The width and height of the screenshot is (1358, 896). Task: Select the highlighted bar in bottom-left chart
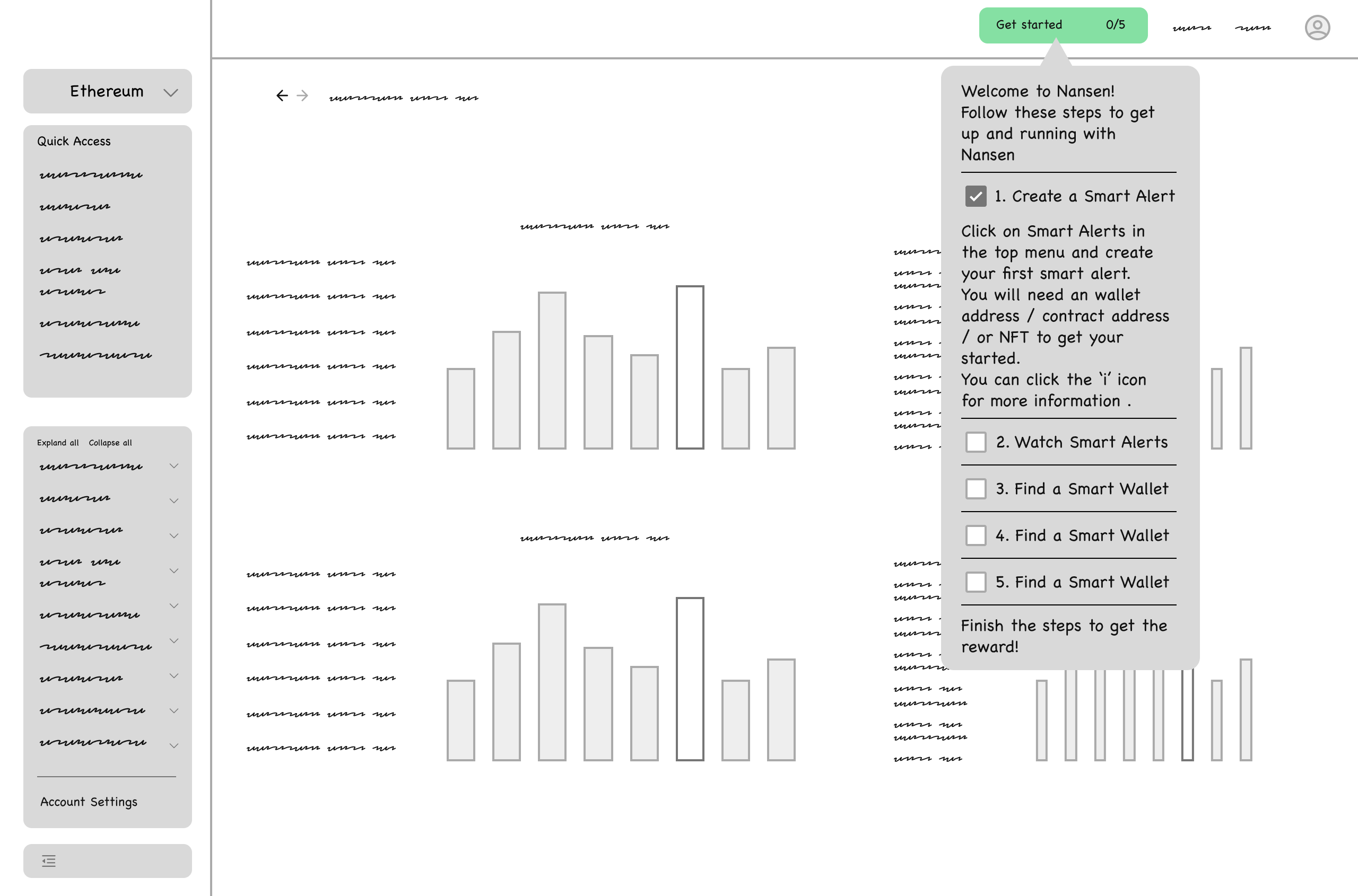(x=690, y=679)
